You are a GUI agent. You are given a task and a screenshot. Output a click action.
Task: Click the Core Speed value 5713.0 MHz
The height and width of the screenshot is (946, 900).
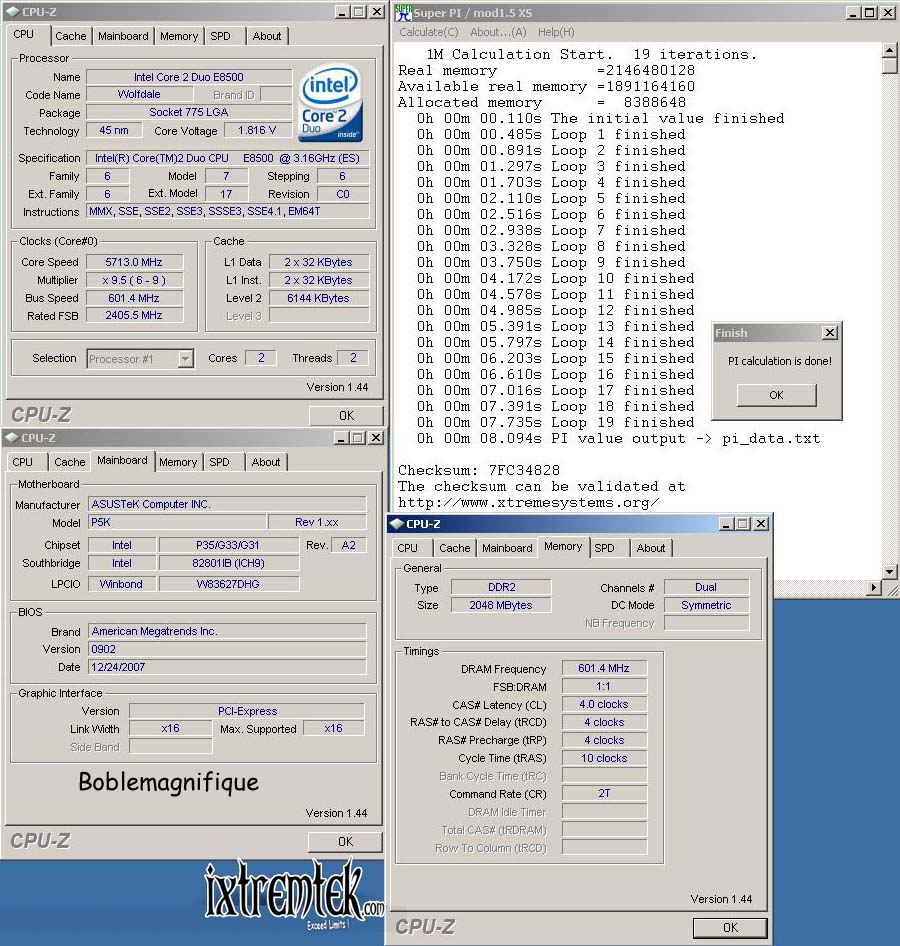tap(134, 262)
